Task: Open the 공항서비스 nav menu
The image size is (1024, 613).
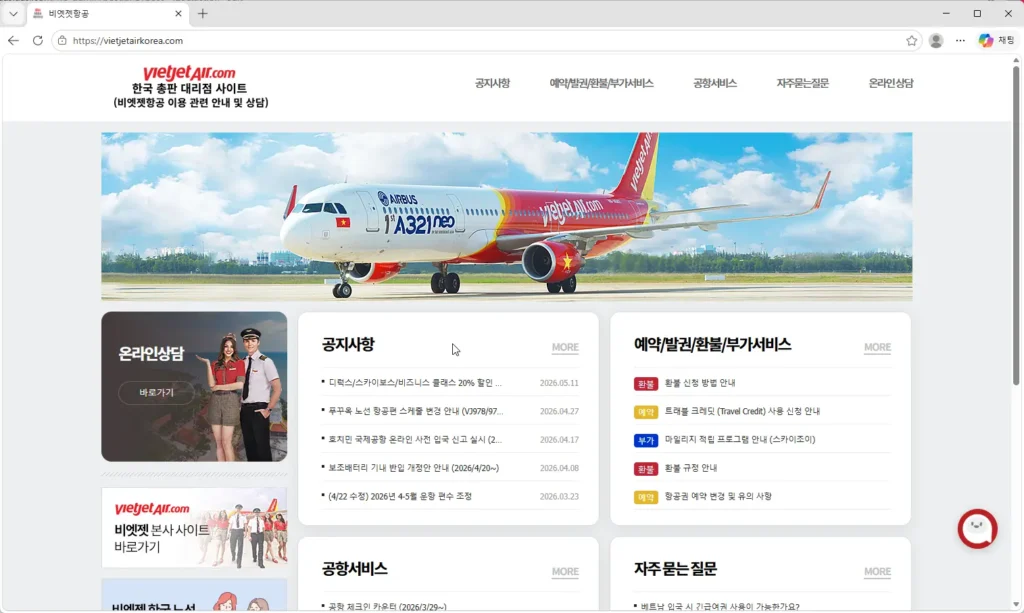Action: coord(715,83)
